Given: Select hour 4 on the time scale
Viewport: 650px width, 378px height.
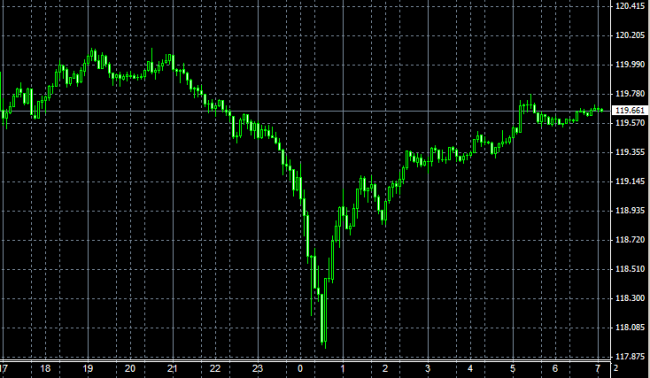Looking at the screenshot, I should click(x=470, y=368).
